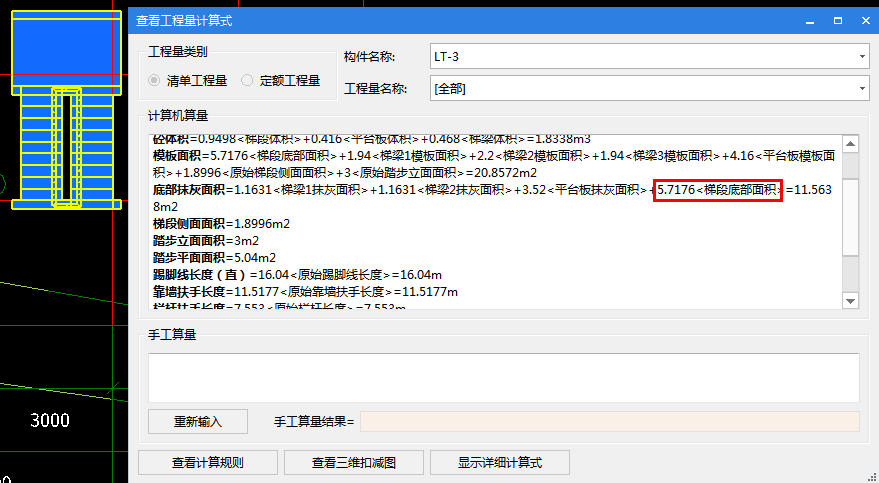Click the 3000 dimension text in the drawing
The image size is (879, 483).
tap(50, 420)
